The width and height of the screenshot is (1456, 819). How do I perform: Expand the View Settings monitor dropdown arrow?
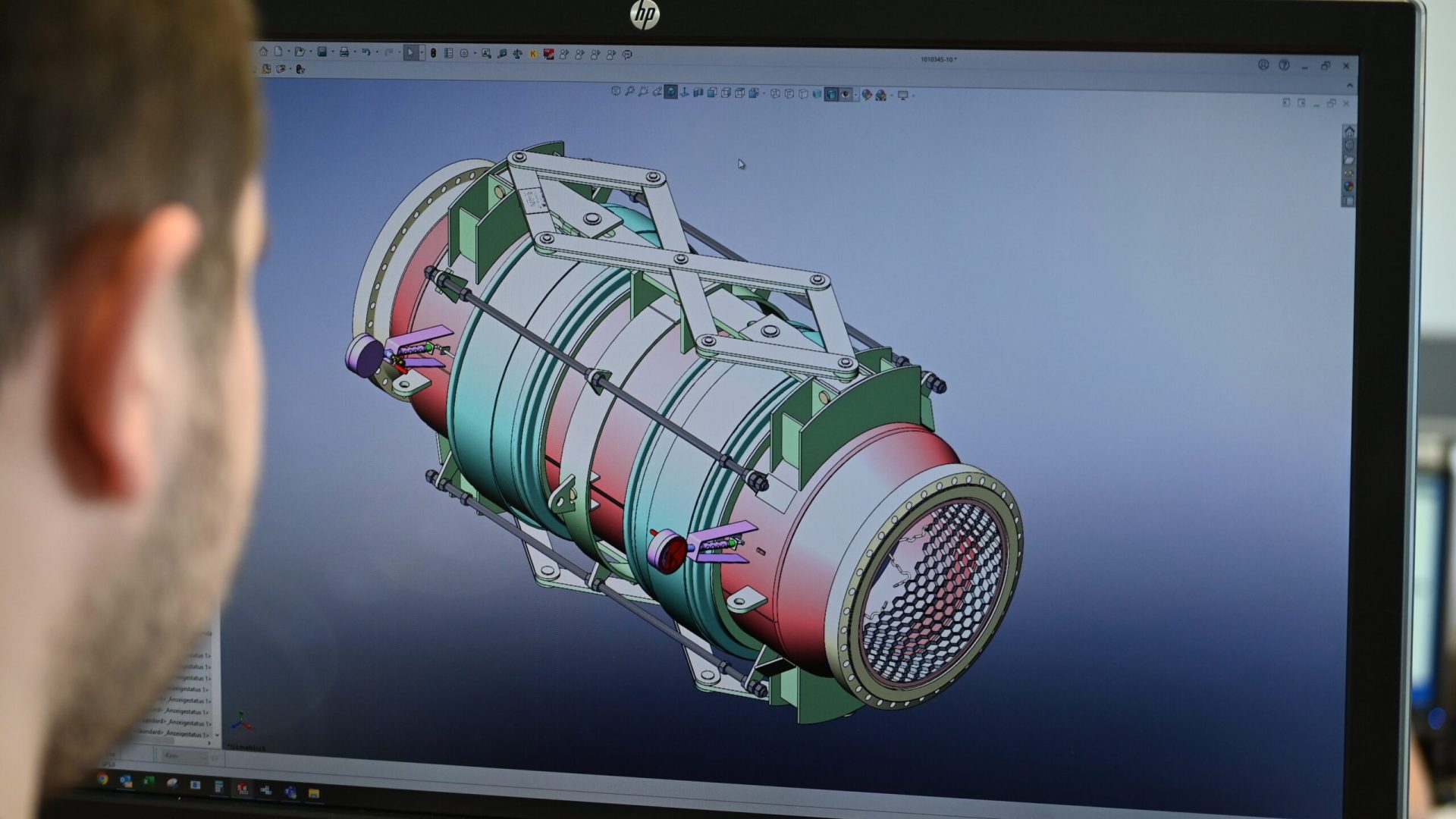(x=913, y=96)
